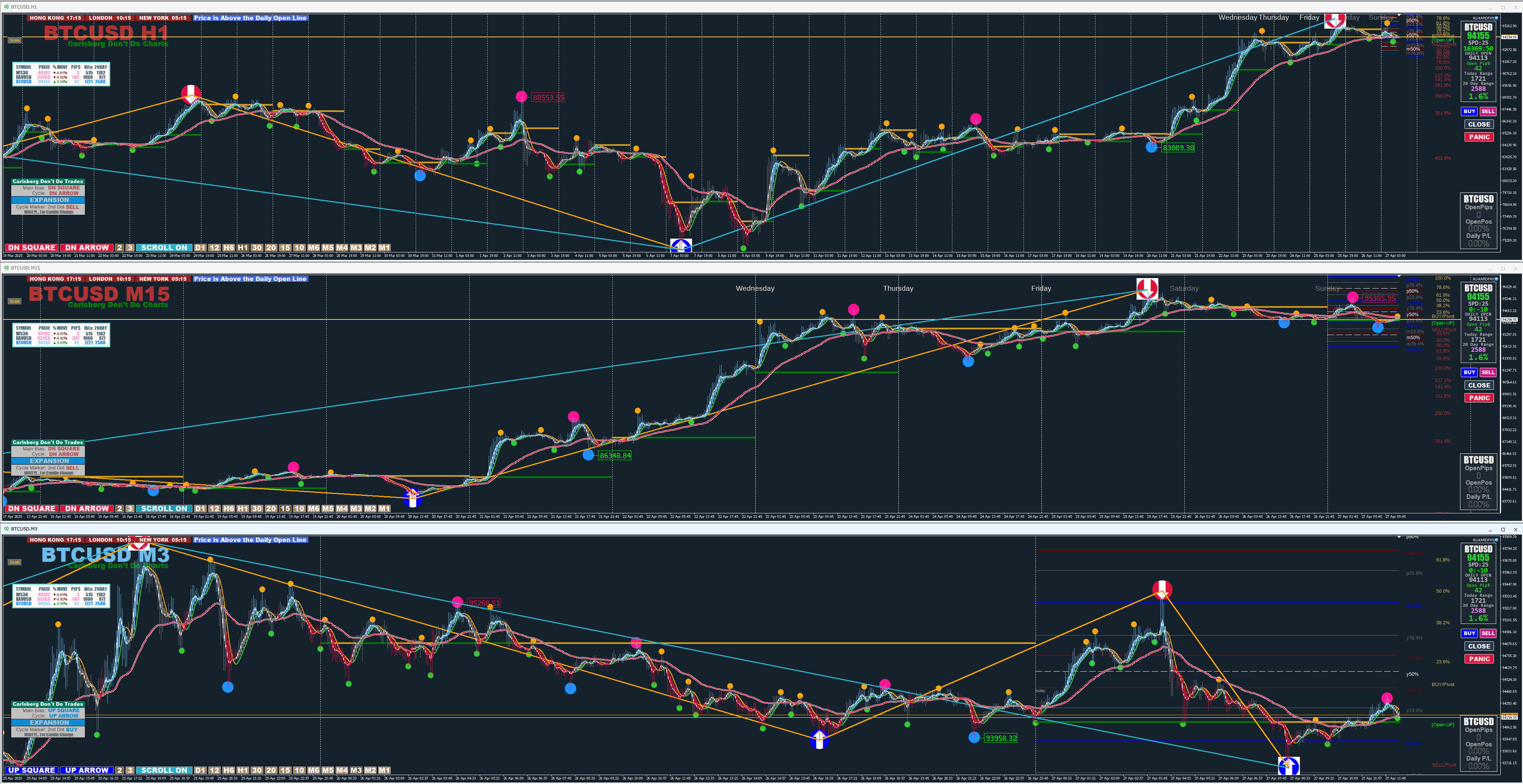Click SELL button on the M3 chart

pos(1488,633)
